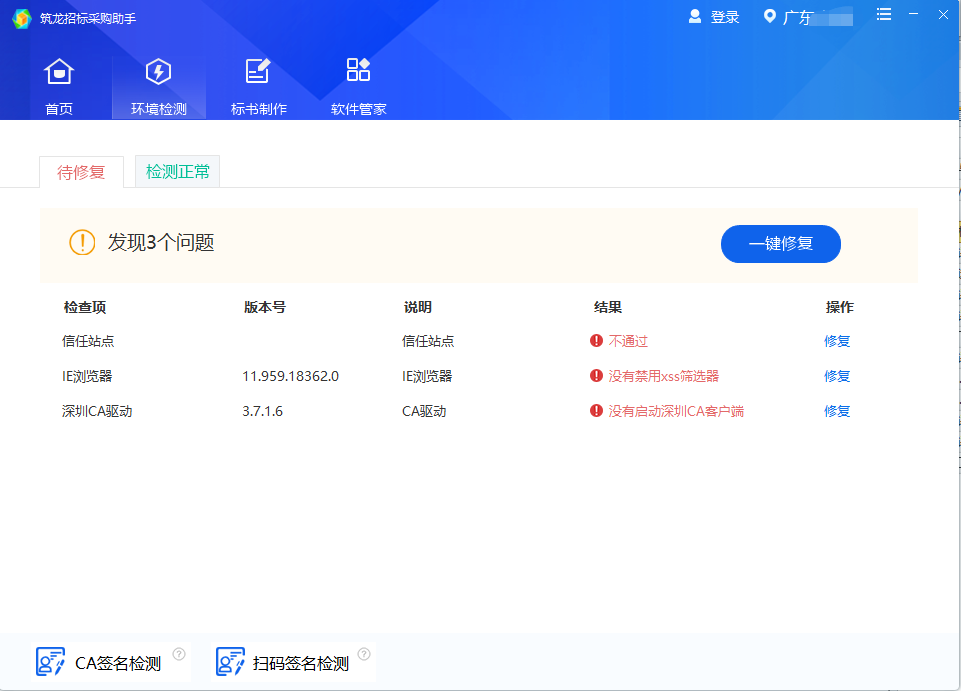
Task: Click the 扫码签名检测 icon
Action: point(231,662)
